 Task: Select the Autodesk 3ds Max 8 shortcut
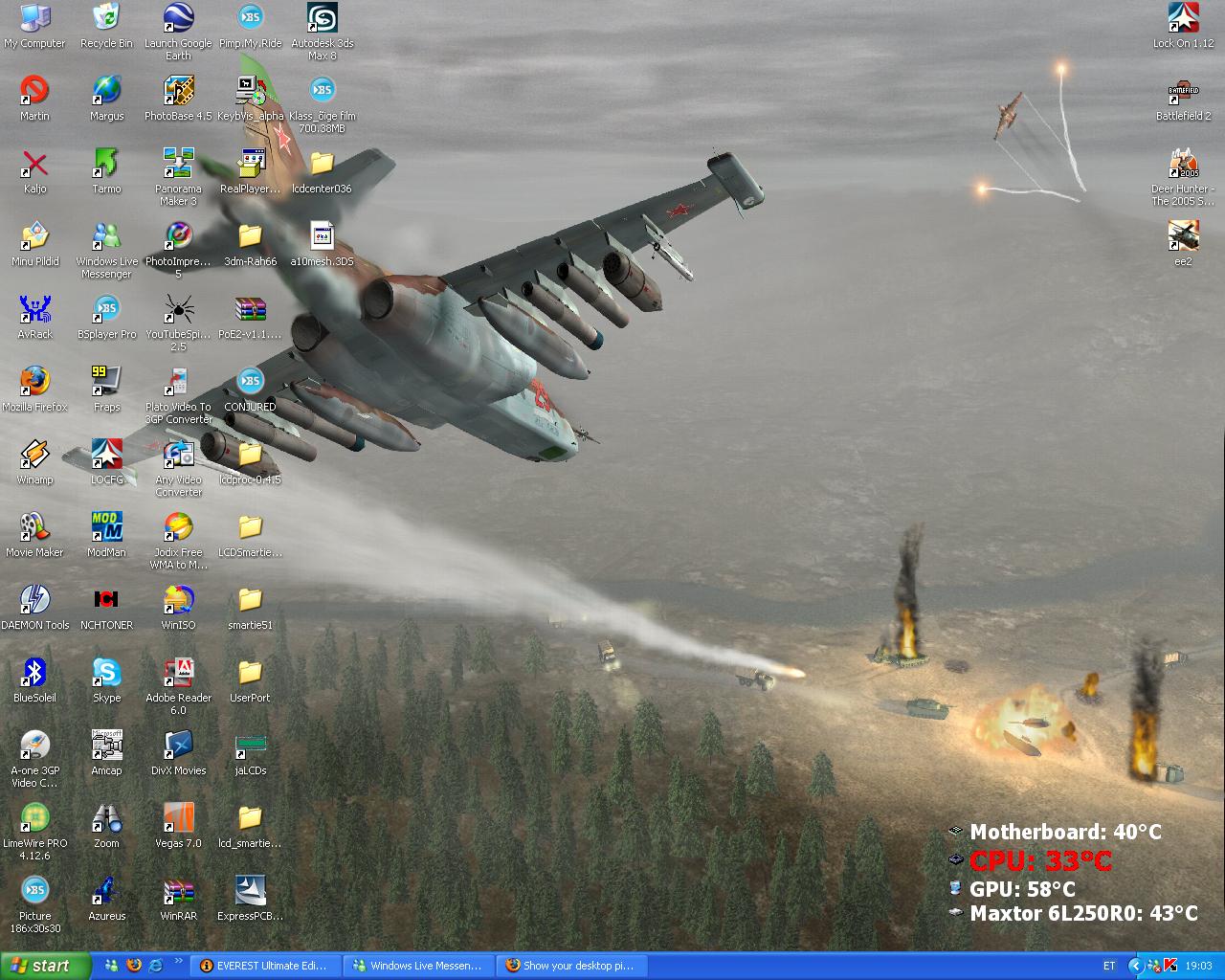tap(323, 32)
